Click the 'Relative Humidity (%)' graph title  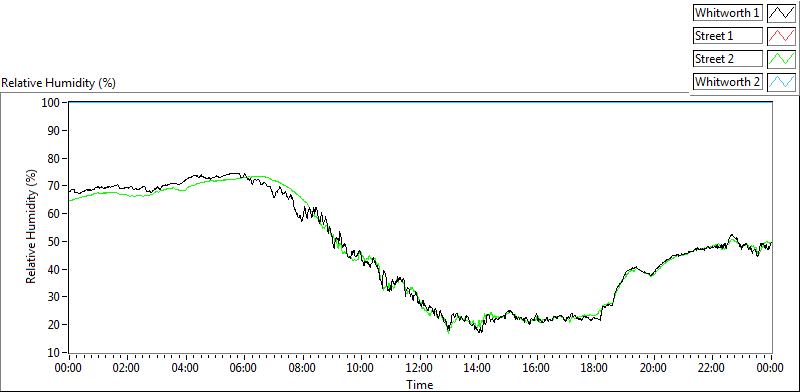59,83
